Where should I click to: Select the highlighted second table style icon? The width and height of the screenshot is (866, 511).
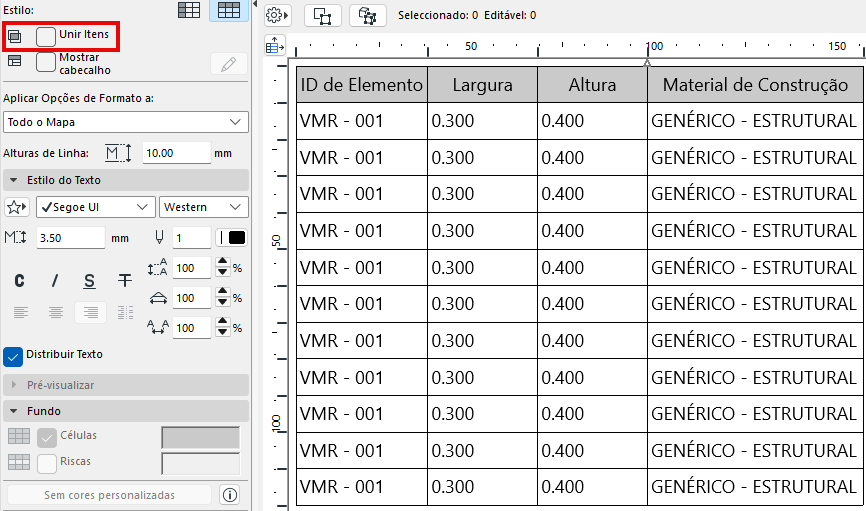[x=229, y=10]
